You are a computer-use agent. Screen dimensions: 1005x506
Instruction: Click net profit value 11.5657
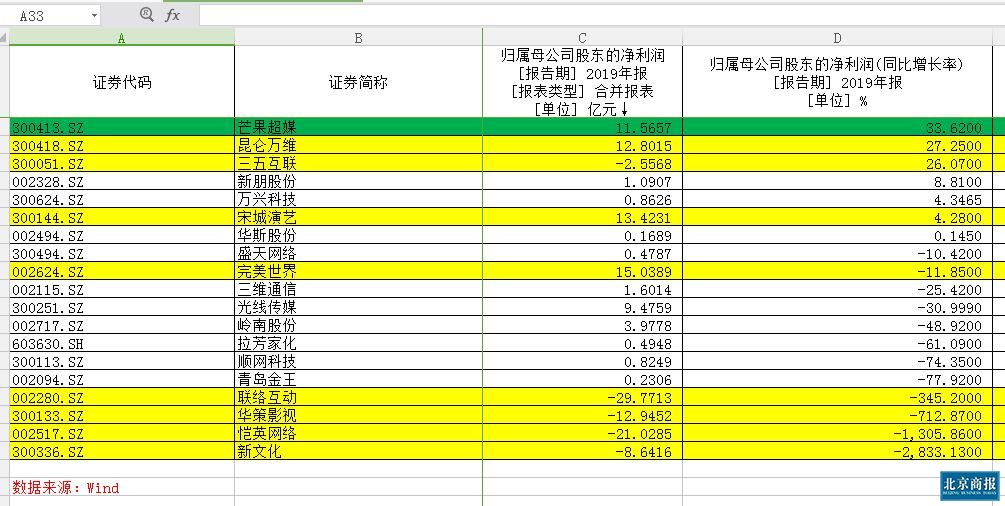[582, 127]
